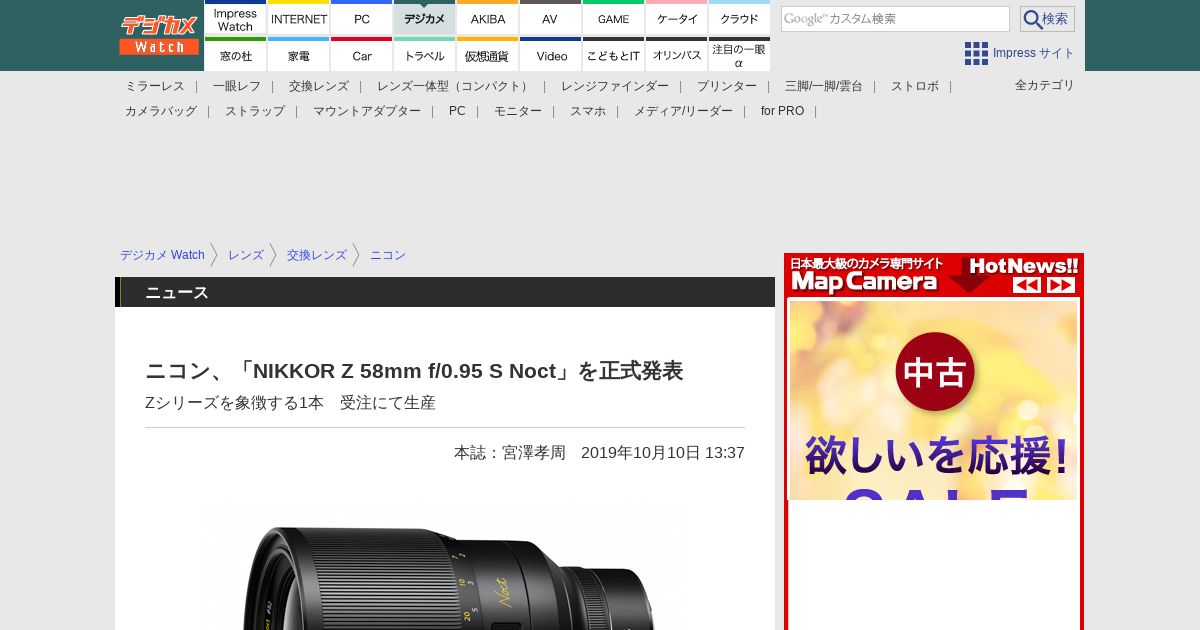
Task: Click author line 本誌：宮澤孝周
Action: tap(510, 453)
